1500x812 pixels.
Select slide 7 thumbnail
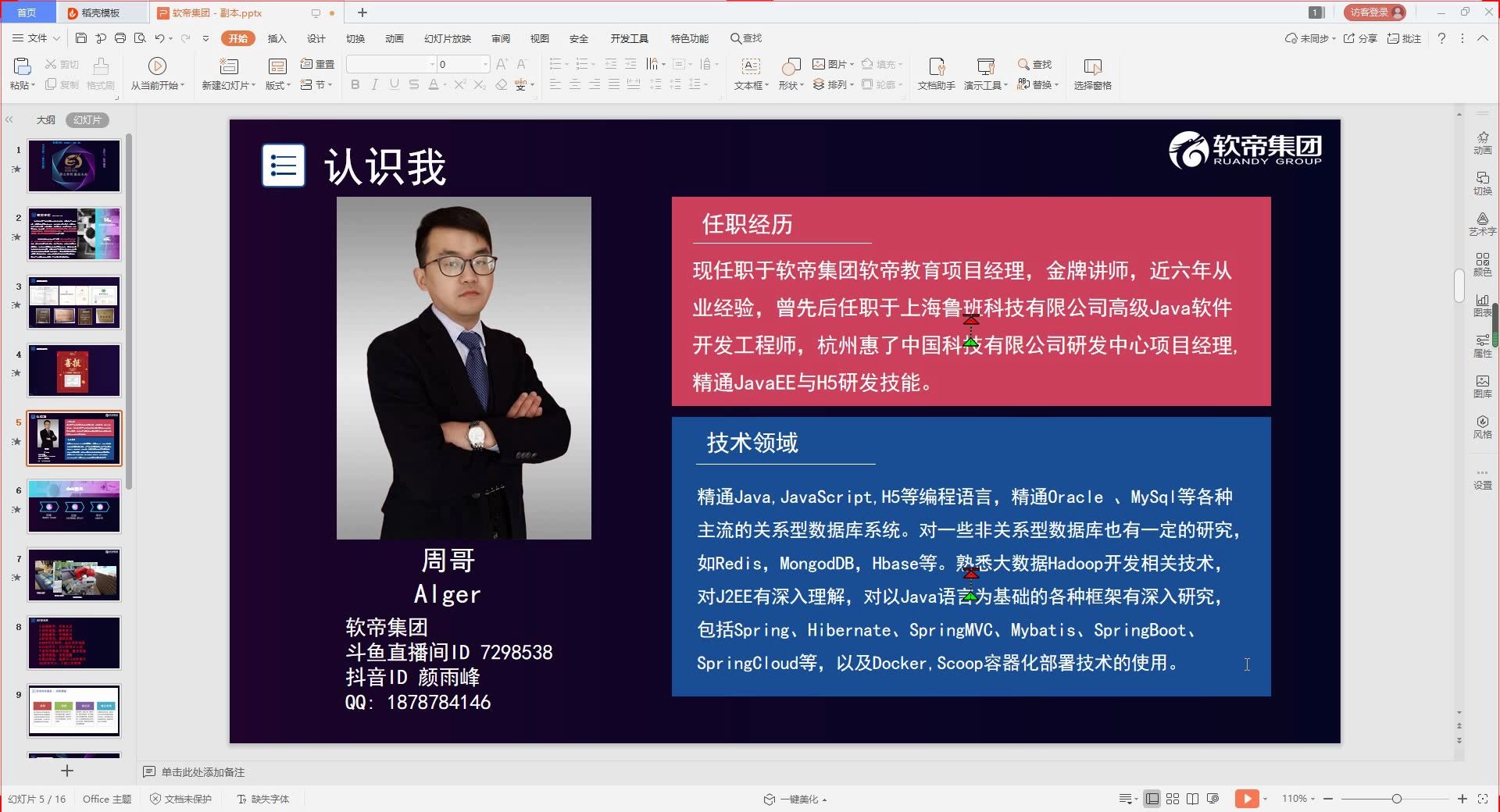click(x=74, y=575)
